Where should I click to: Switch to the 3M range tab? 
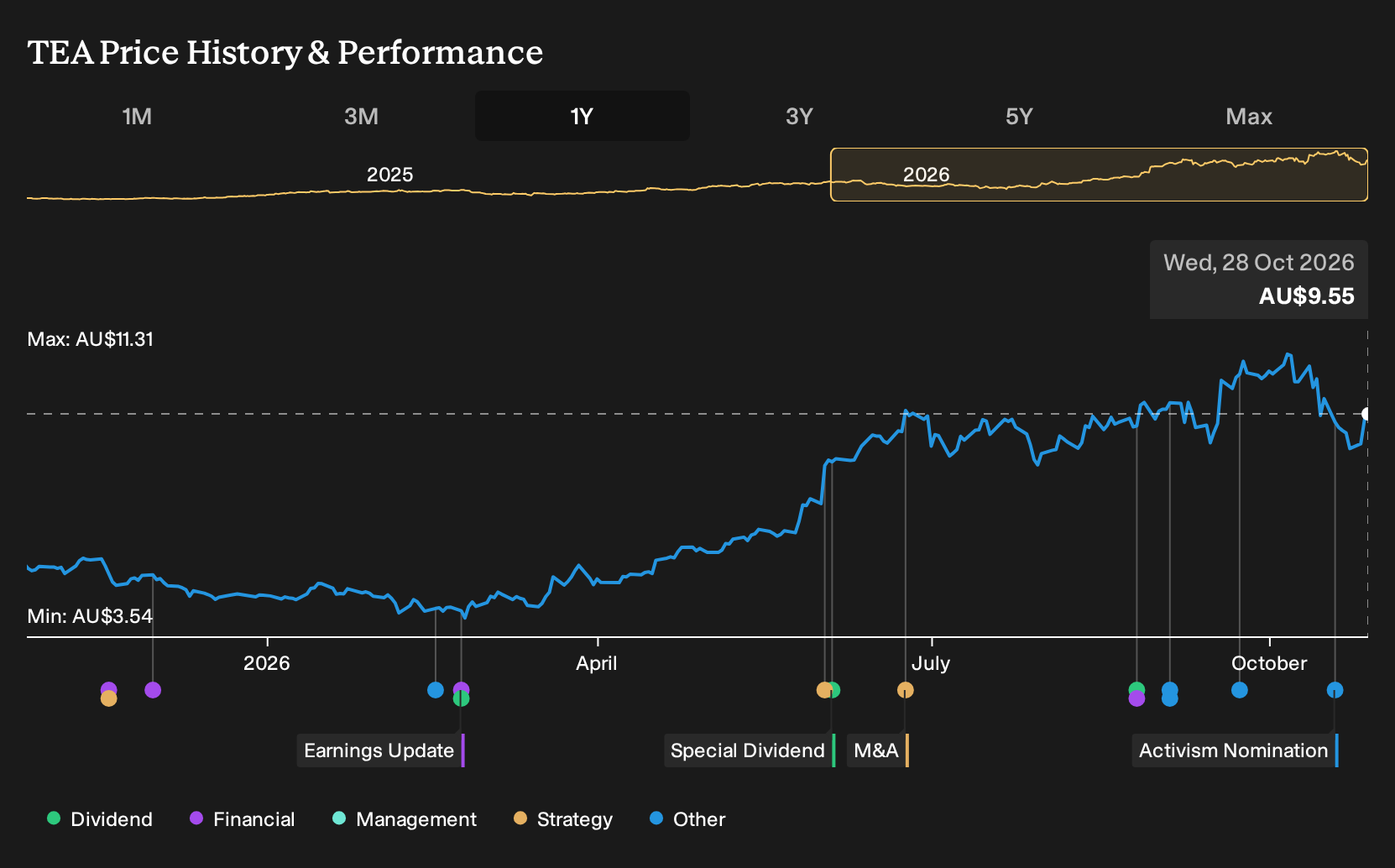(361, 116)
